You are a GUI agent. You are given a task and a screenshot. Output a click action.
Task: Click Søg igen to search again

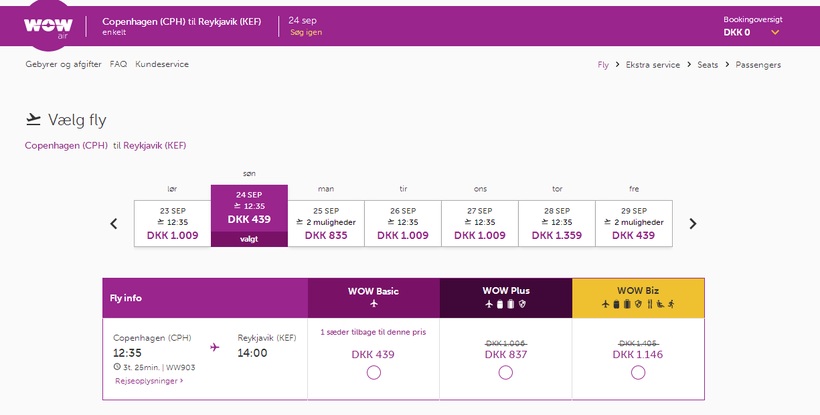[305, 33]
